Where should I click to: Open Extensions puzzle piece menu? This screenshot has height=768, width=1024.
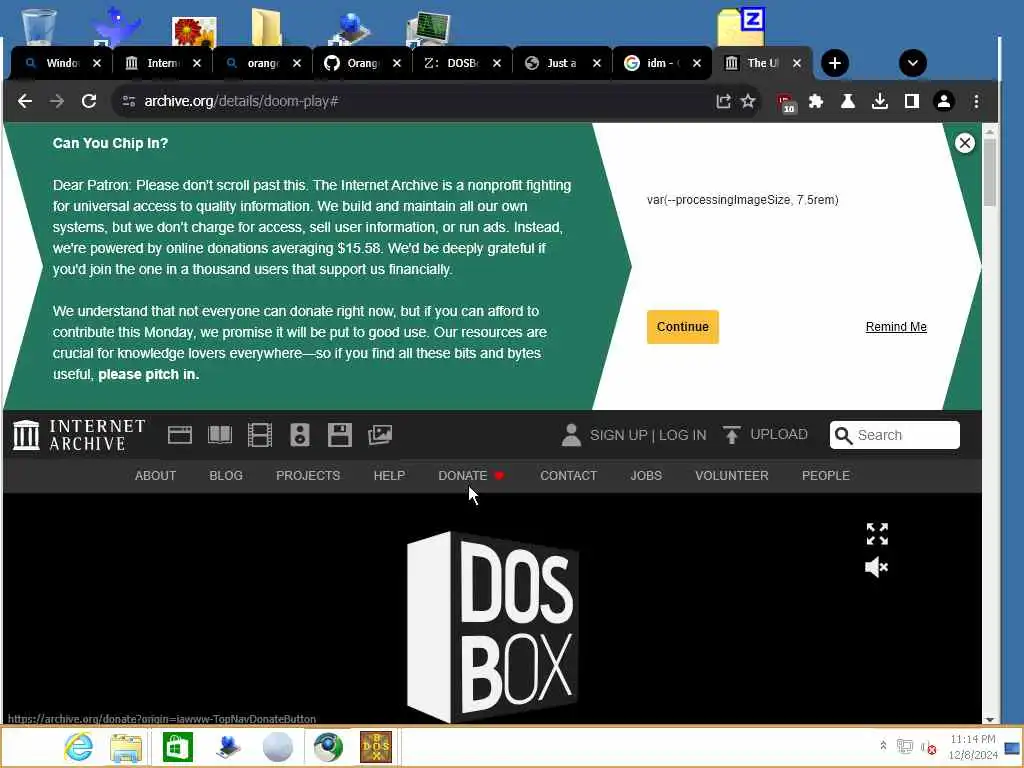point(816,101)
